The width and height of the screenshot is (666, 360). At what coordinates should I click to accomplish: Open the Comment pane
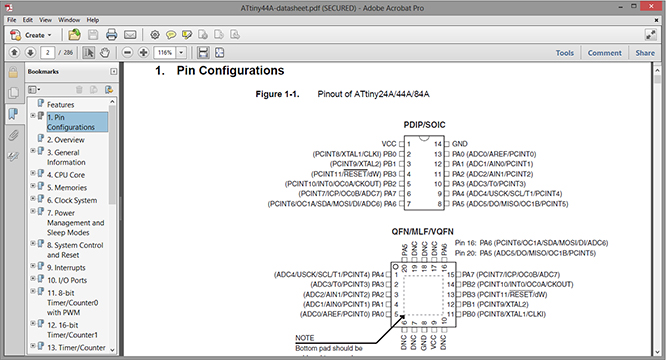[x=604, y=53]
